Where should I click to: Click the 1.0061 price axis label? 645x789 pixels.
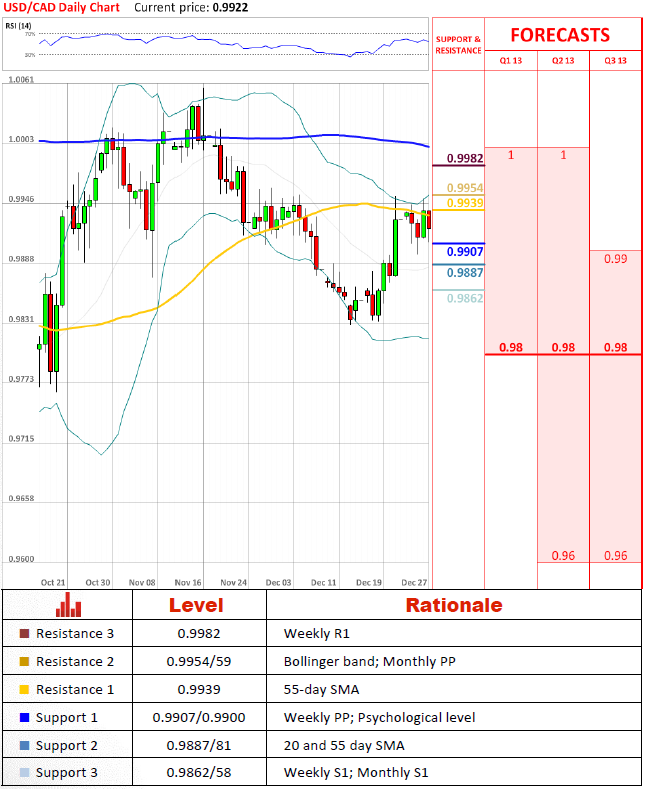21,80
